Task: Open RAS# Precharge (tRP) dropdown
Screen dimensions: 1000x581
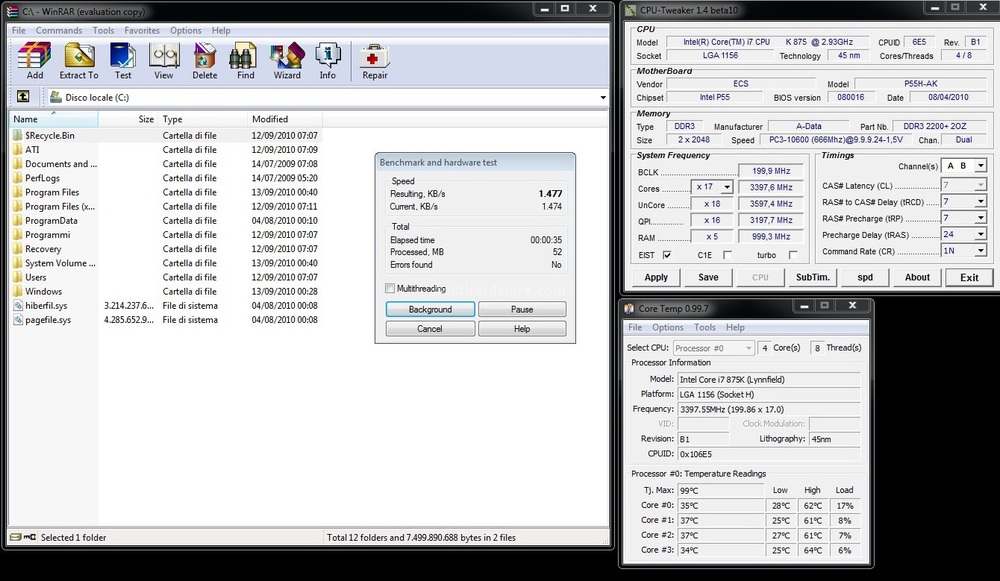Action: tap(981, 218)
